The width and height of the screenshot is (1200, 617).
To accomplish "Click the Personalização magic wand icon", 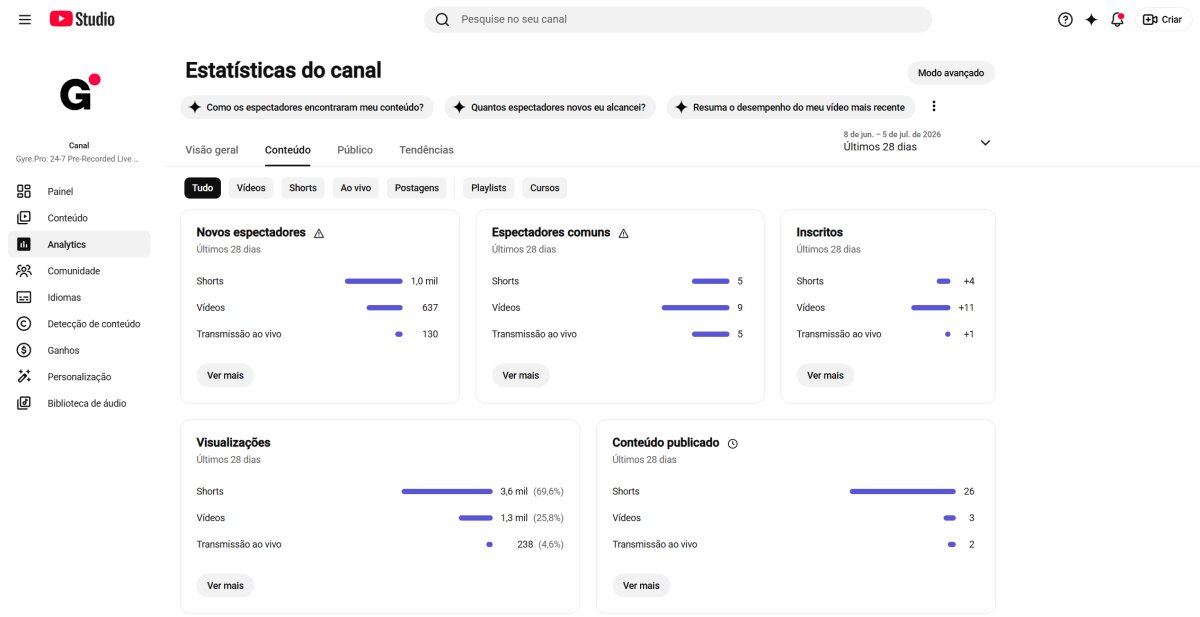I will [x=24, y=377].
